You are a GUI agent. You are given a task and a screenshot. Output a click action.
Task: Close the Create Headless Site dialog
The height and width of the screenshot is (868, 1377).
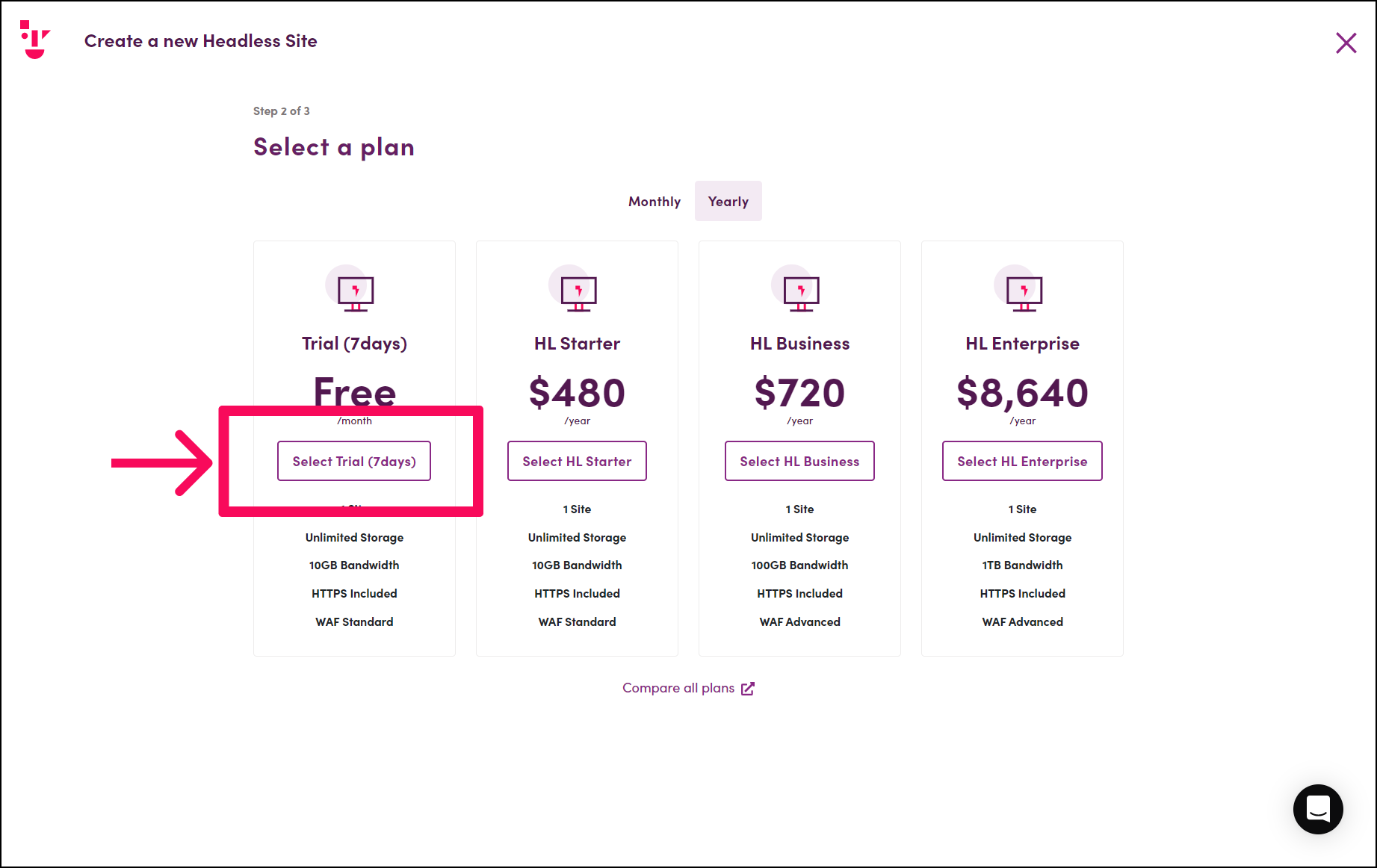coord(1346,43)
